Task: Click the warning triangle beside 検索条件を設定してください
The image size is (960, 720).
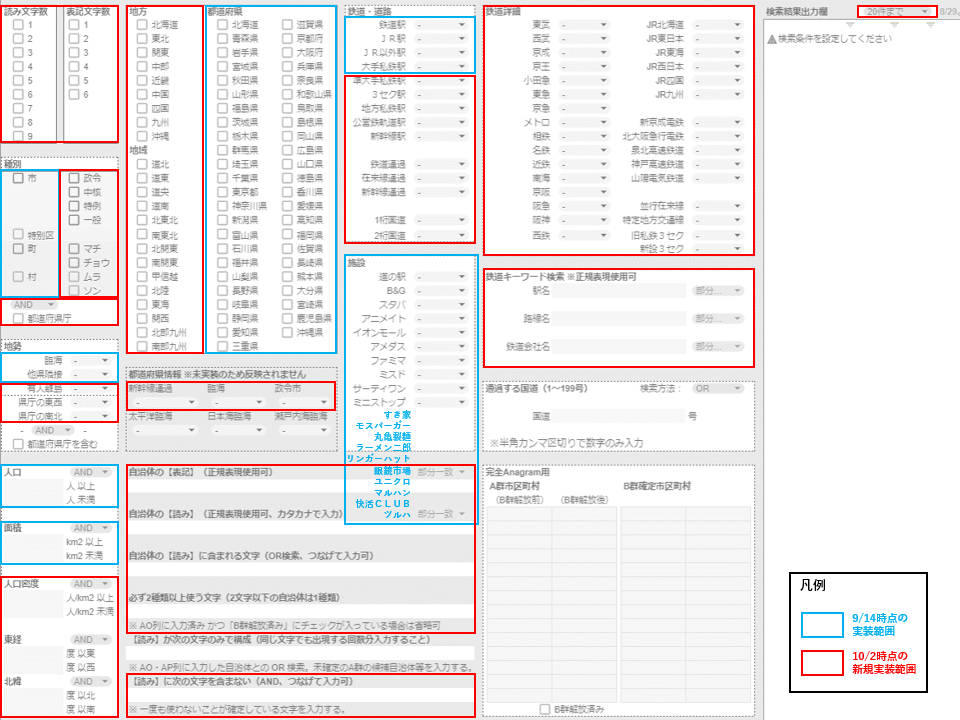Action: tap(772, 39)
